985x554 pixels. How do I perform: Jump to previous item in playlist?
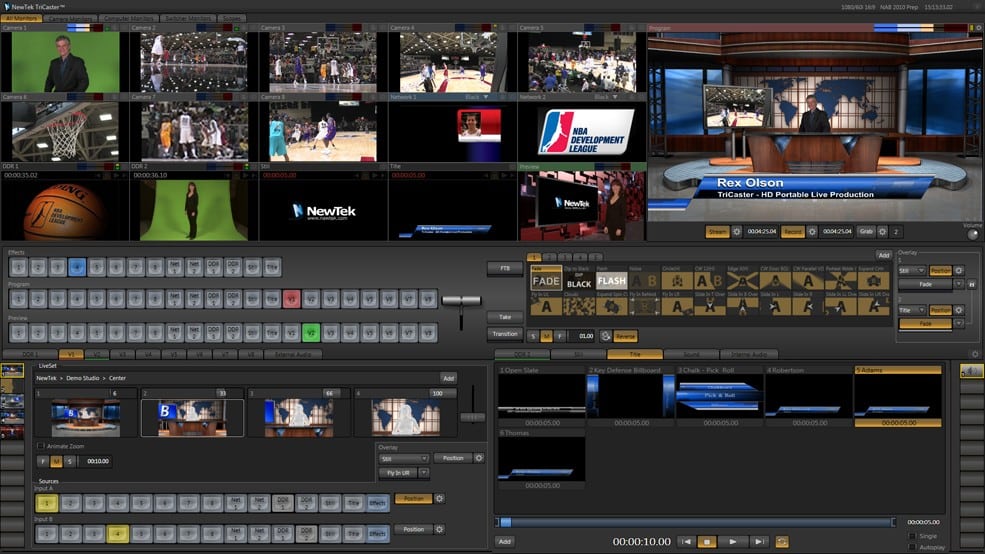687,541
